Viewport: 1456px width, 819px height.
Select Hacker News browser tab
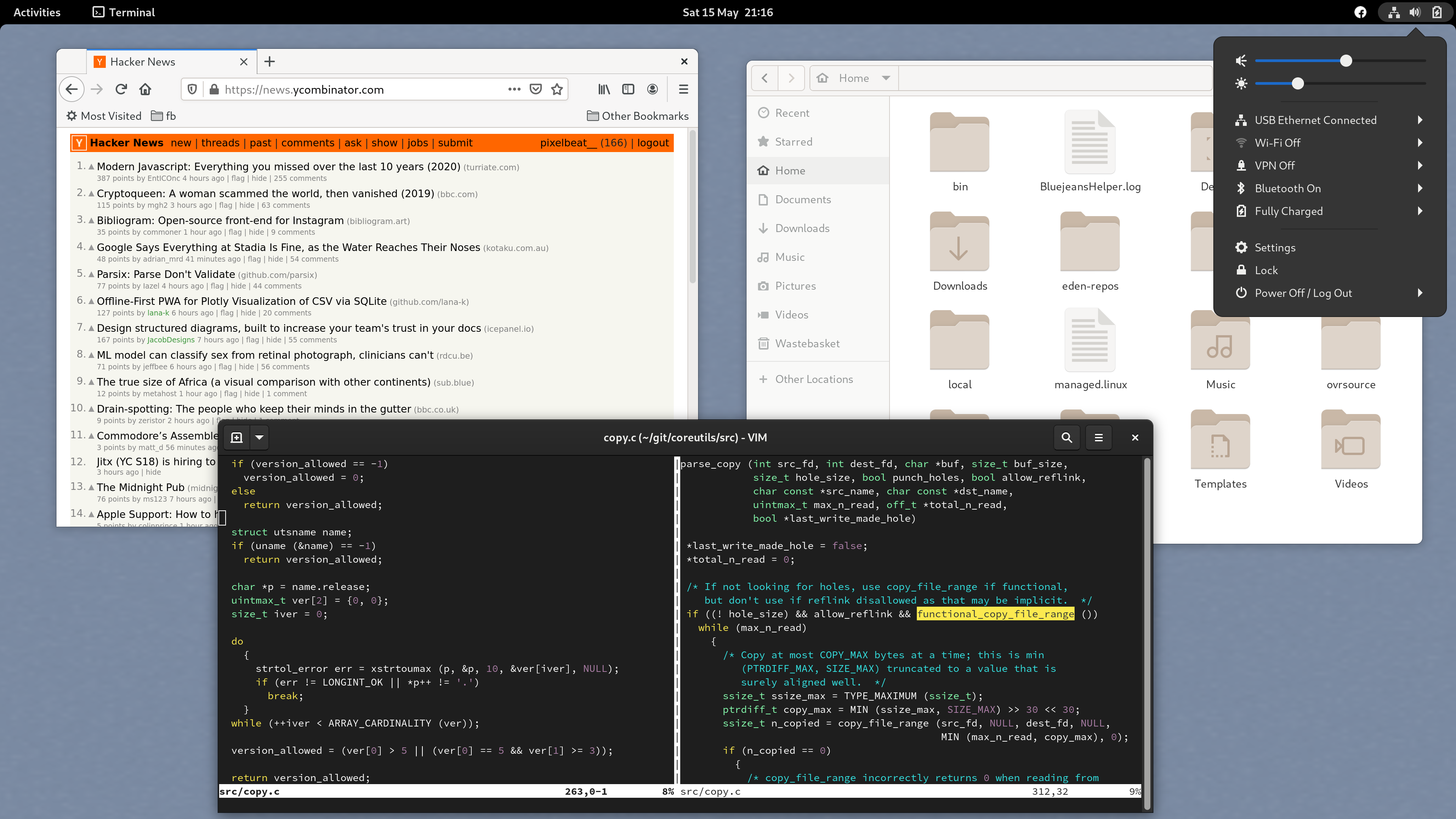(x=172, y=61)
